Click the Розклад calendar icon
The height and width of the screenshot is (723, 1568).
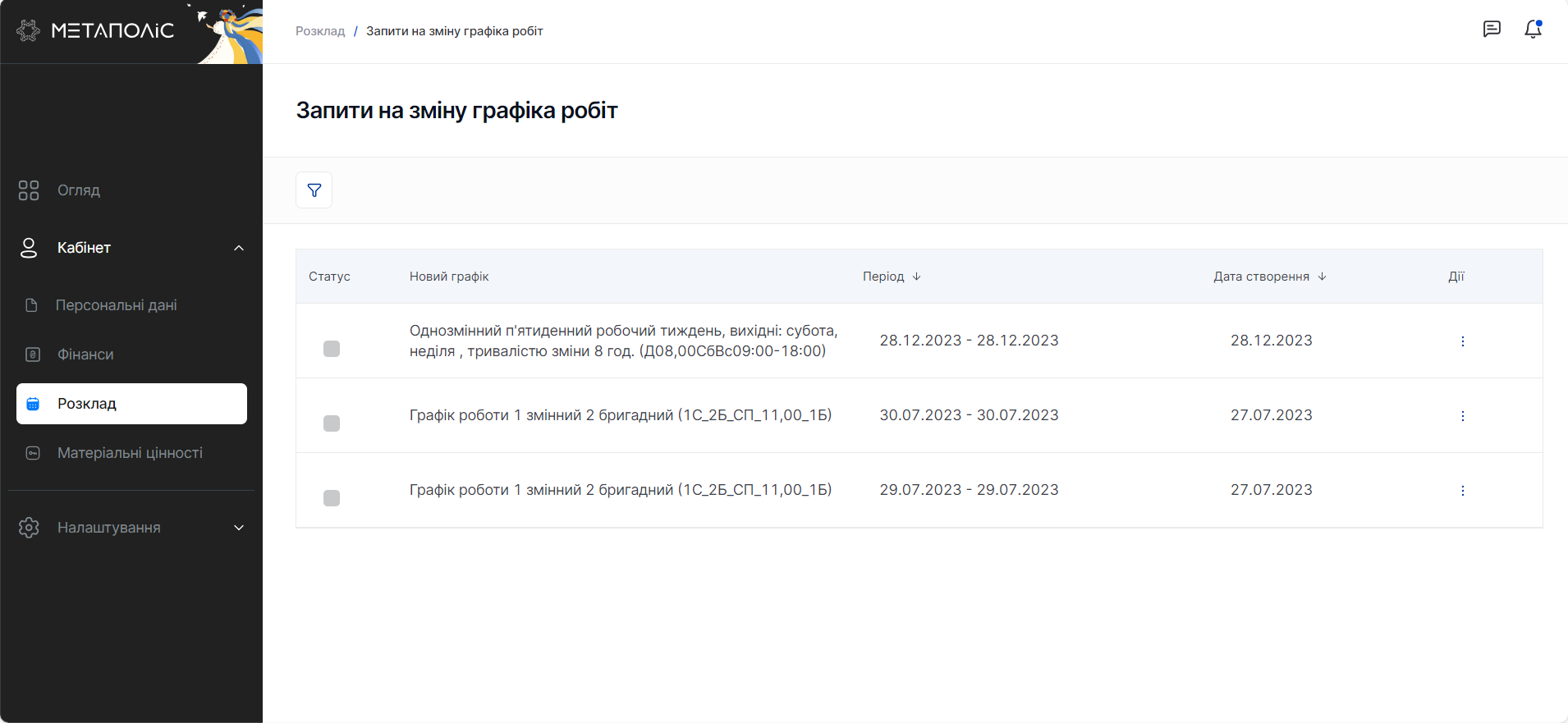[33, 404]
